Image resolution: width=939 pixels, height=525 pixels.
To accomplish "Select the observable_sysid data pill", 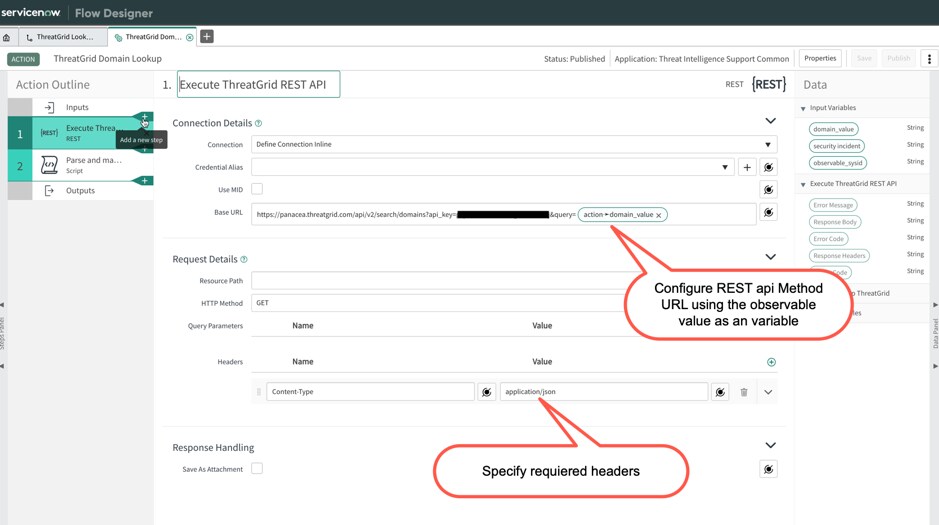I will click(838, 163).
